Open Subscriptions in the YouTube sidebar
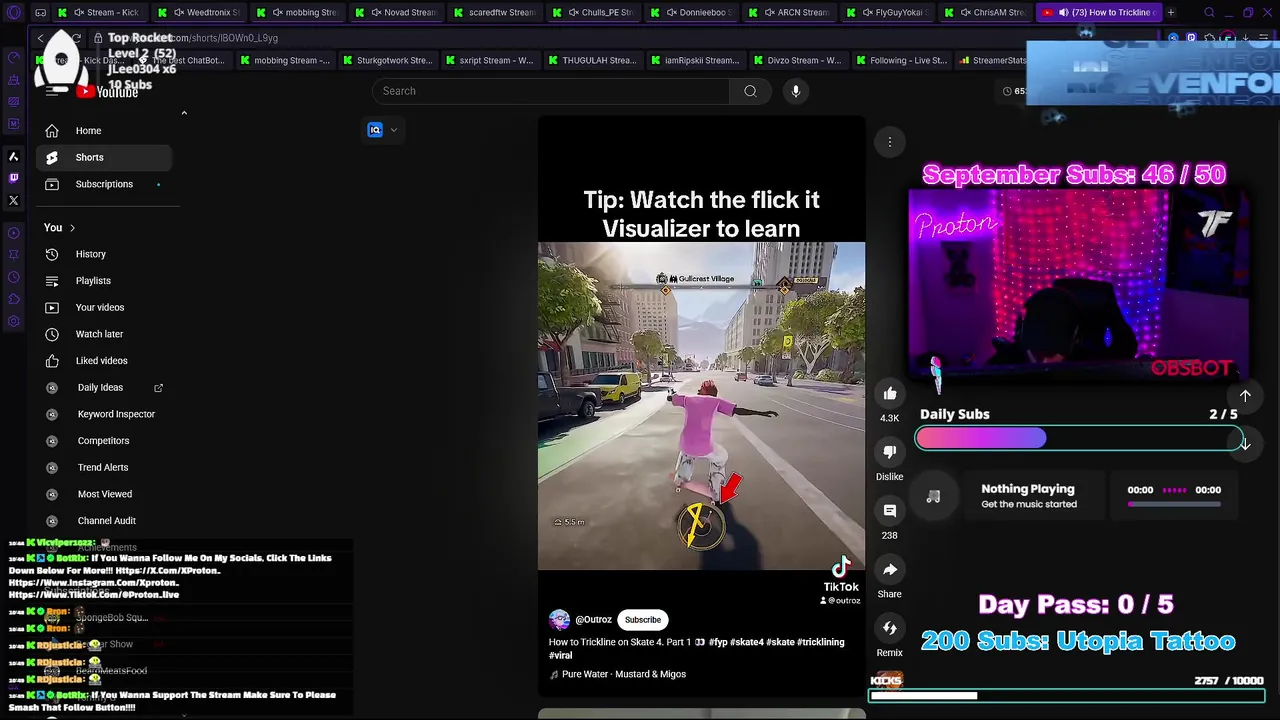1280x720 pixels. (104, 184)
